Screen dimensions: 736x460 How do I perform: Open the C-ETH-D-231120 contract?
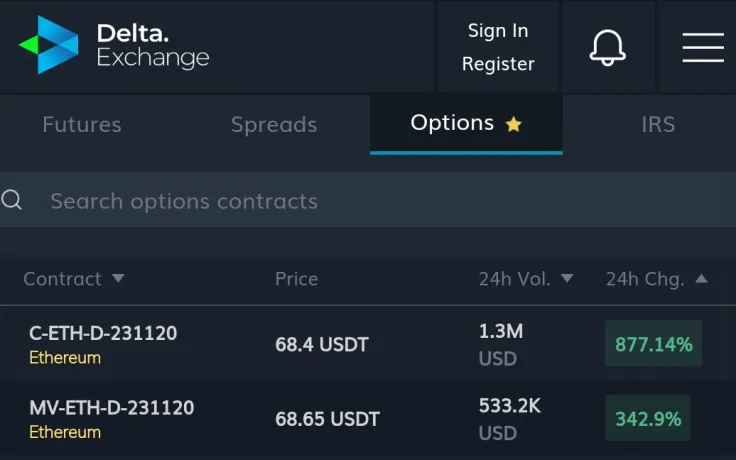tap(103, 333)
